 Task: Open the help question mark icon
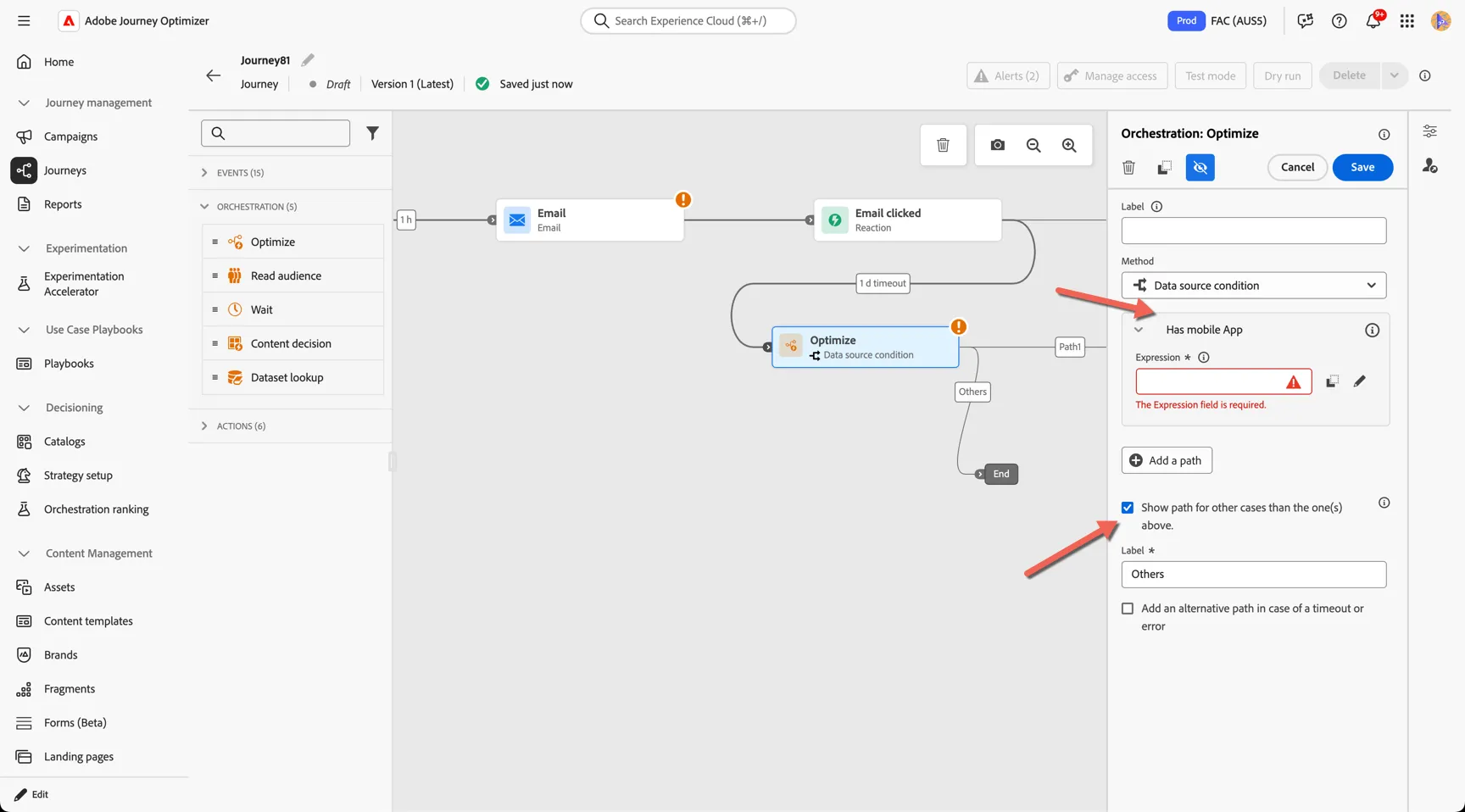pyautogui.click(x=1339, y=21)
